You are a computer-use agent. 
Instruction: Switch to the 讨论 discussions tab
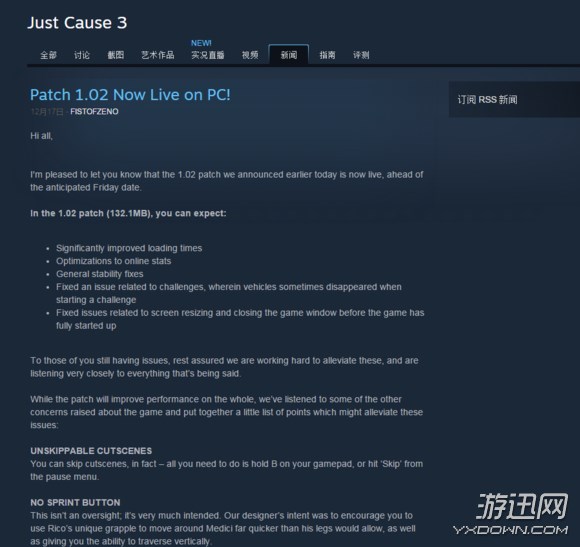(82, 55)
